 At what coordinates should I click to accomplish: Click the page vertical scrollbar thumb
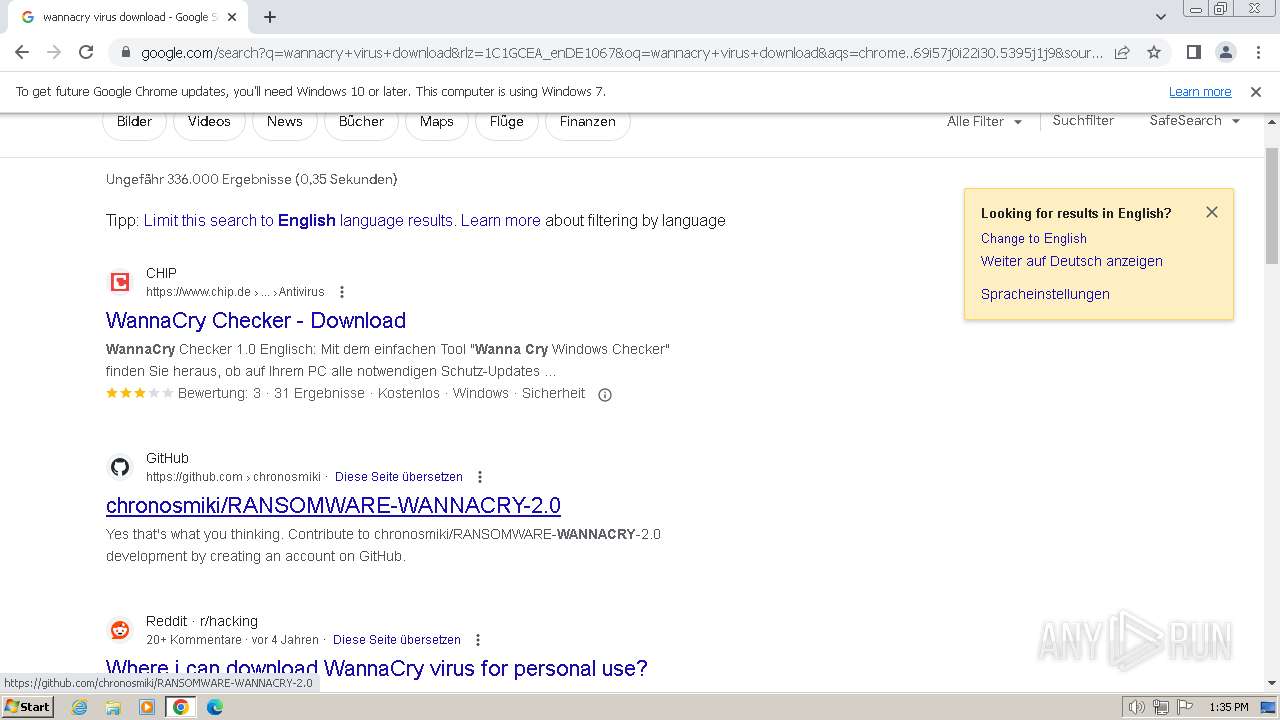pos(1272,204)
